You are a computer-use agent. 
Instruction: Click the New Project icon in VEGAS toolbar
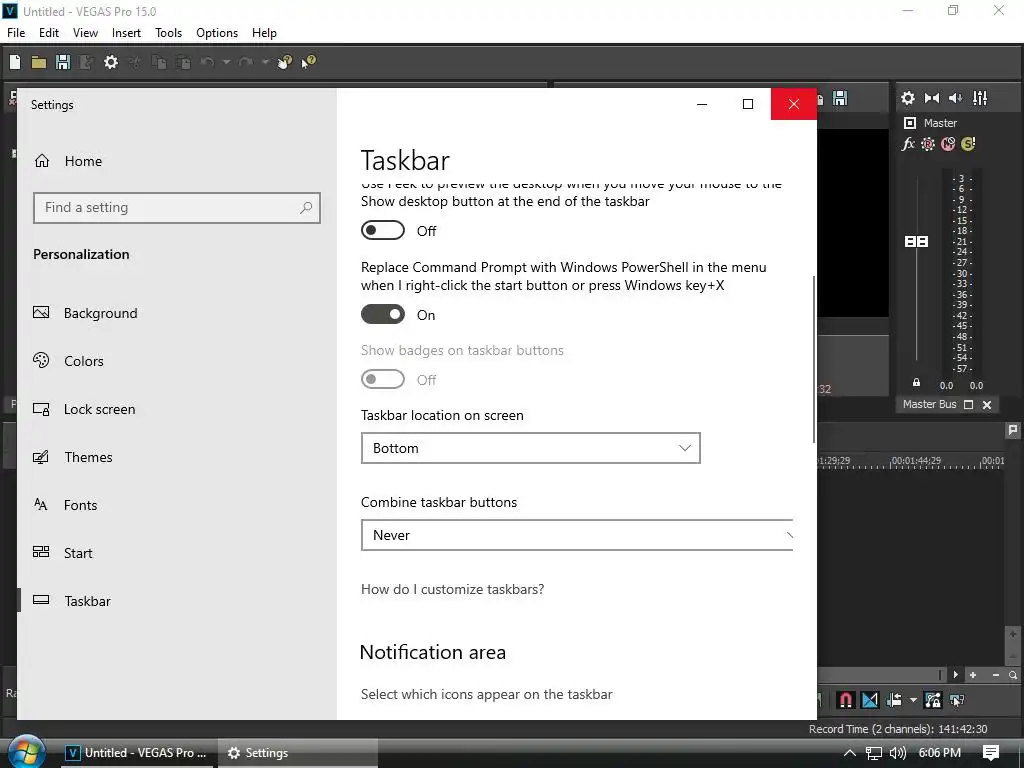click(15, 62)
